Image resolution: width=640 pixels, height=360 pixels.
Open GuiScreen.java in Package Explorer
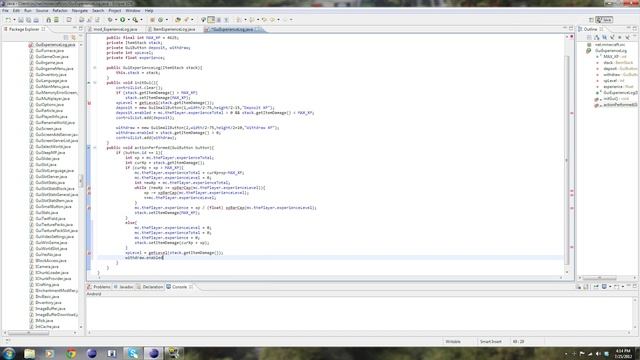coord(48,129)
